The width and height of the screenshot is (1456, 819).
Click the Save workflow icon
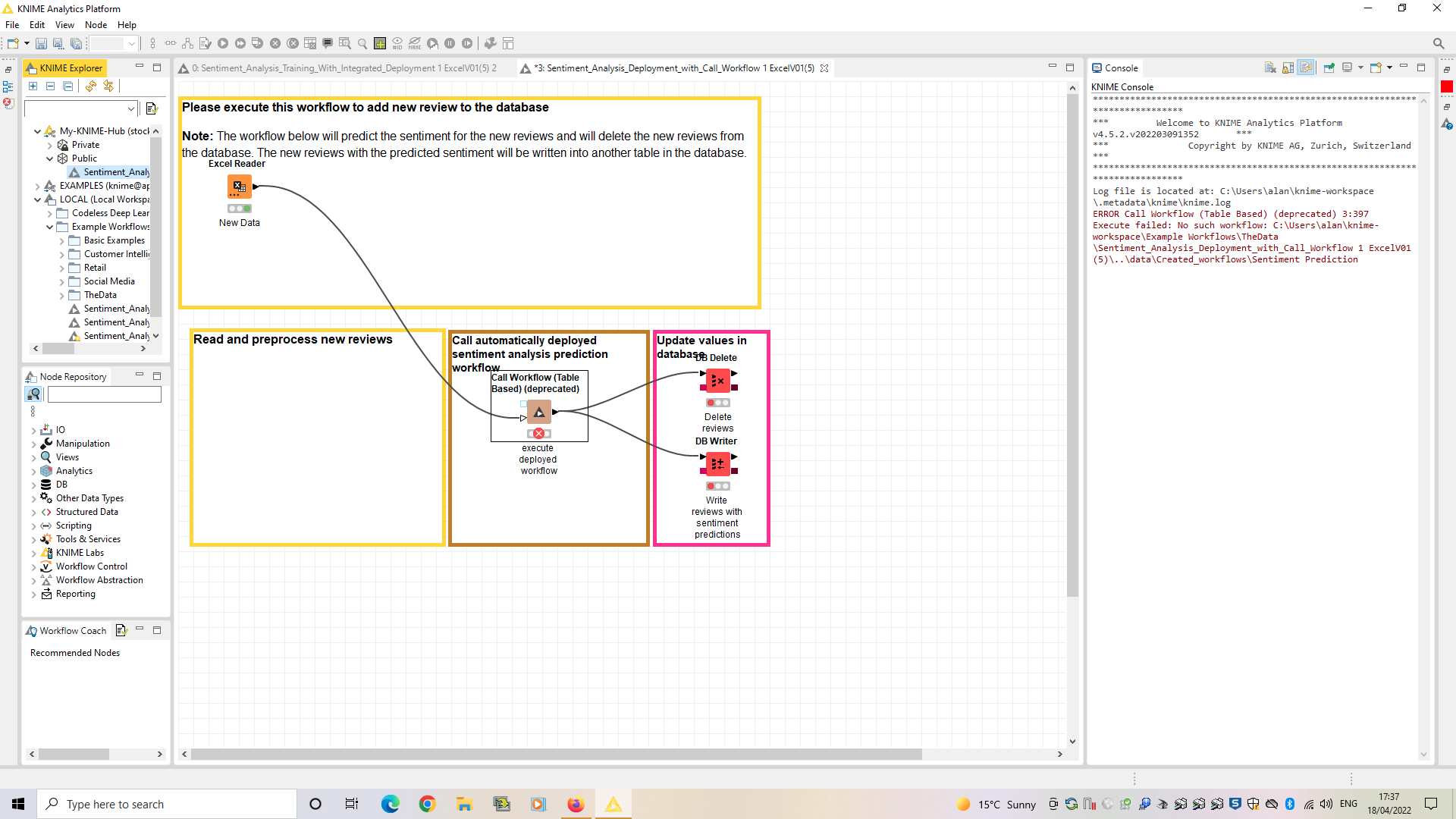(x=41, y=43)
